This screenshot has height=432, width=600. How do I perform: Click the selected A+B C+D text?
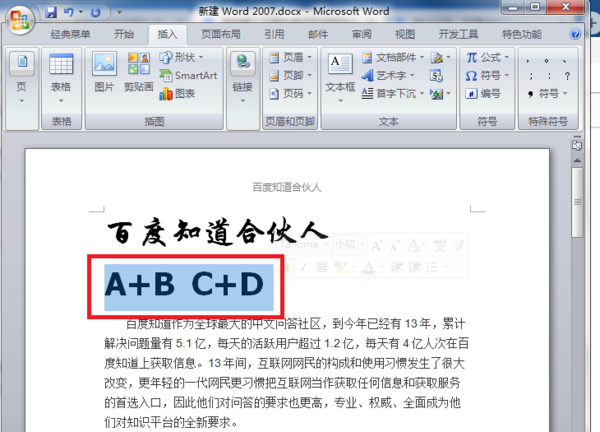184,285
